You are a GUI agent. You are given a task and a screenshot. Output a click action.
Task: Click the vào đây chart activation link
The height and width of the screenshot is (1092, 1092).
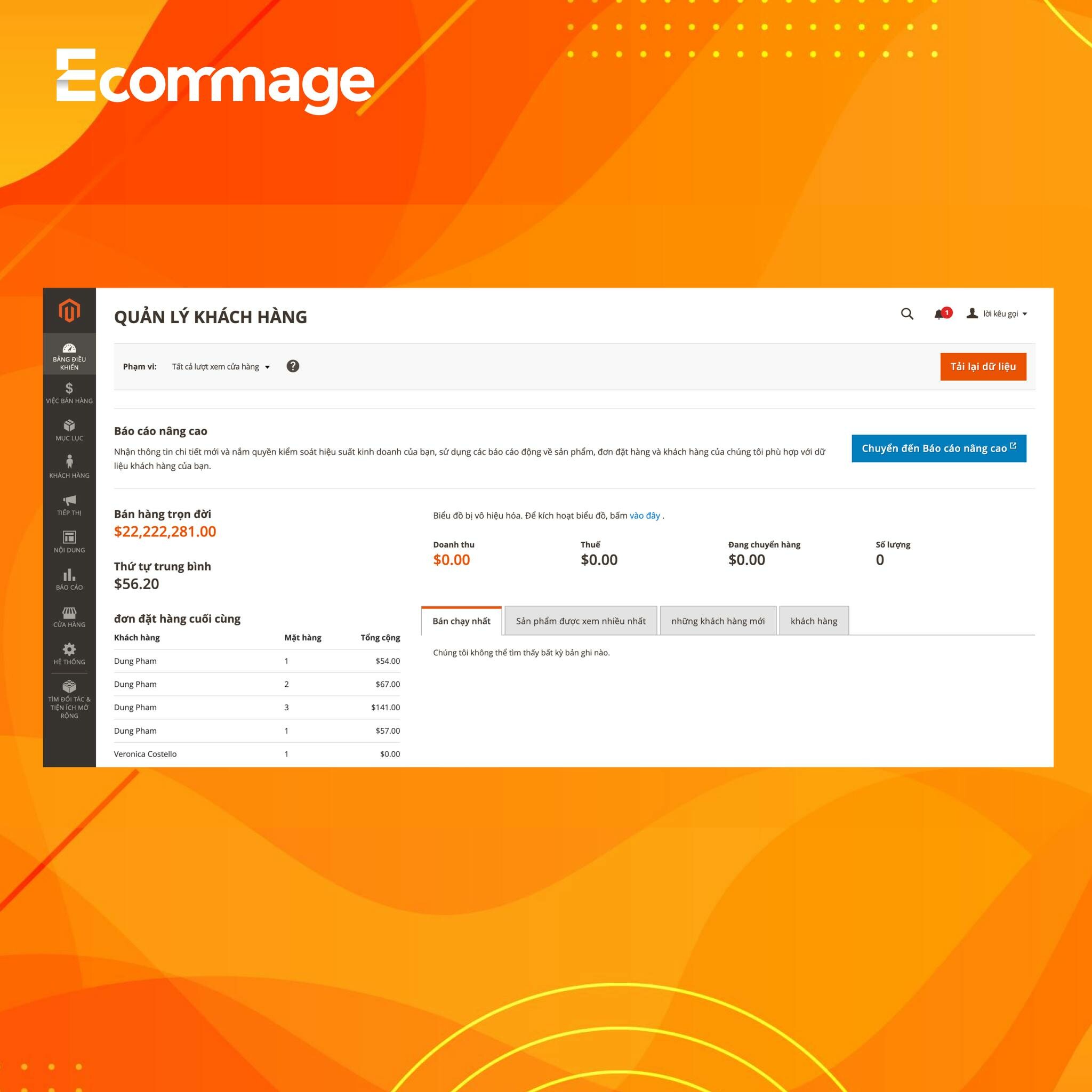pyautogui.click(x=645, y=515)
